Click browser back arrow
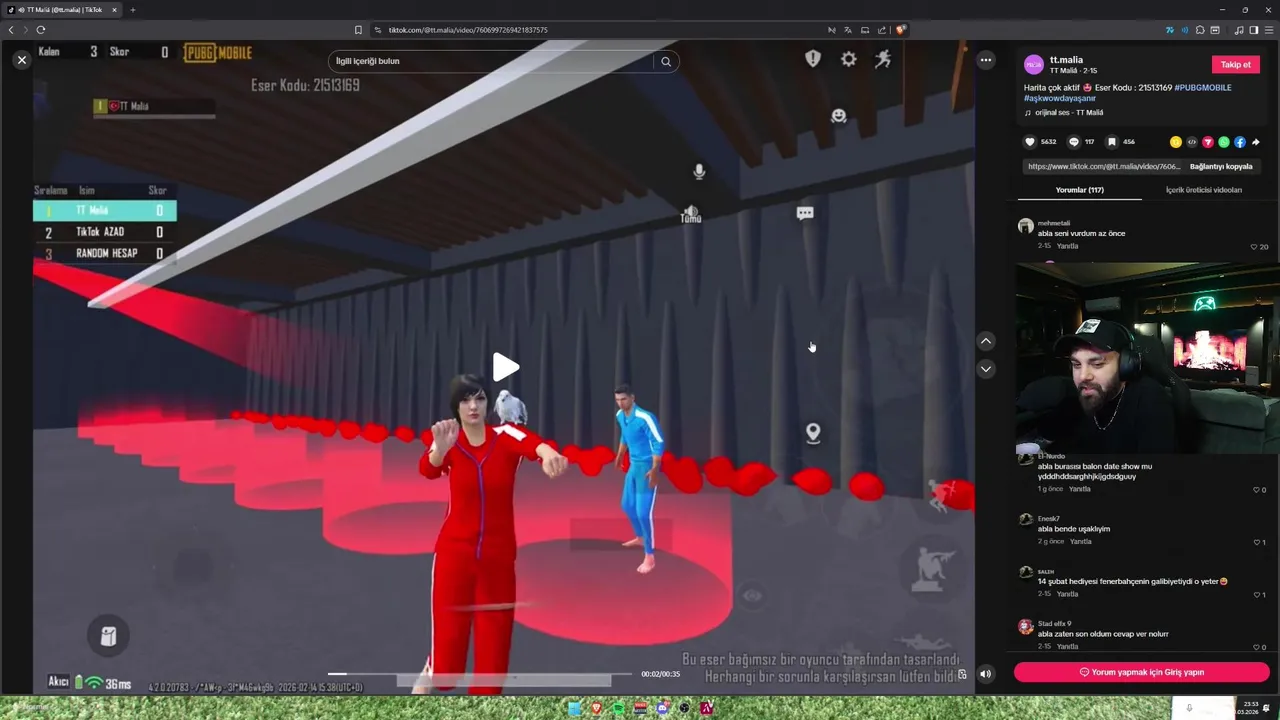This screenshot has height=720, width=1280. [11, 30]
